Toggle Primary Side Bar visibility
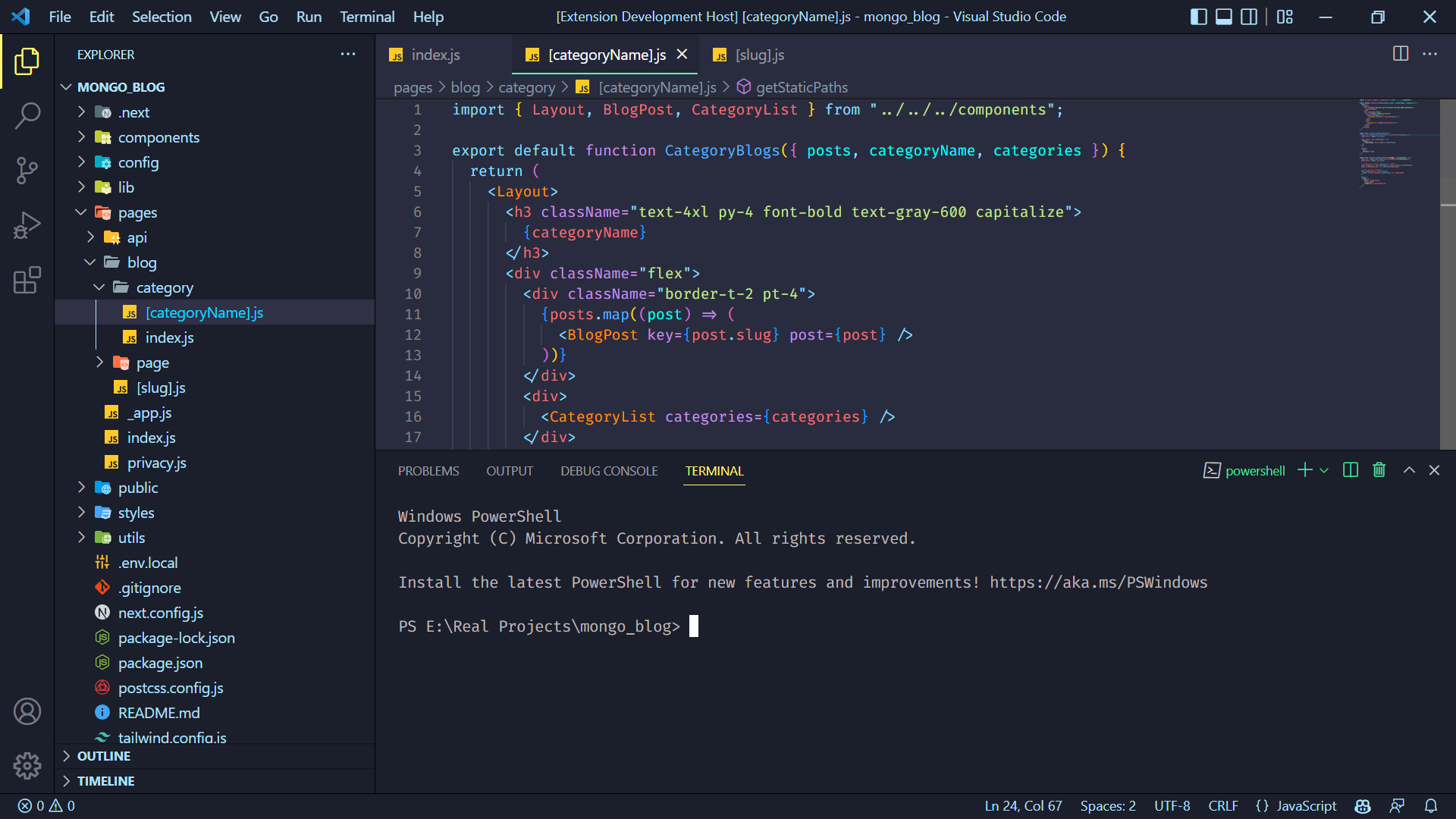This screenshot has width=1456, height=819. (x=1199, y=17)
